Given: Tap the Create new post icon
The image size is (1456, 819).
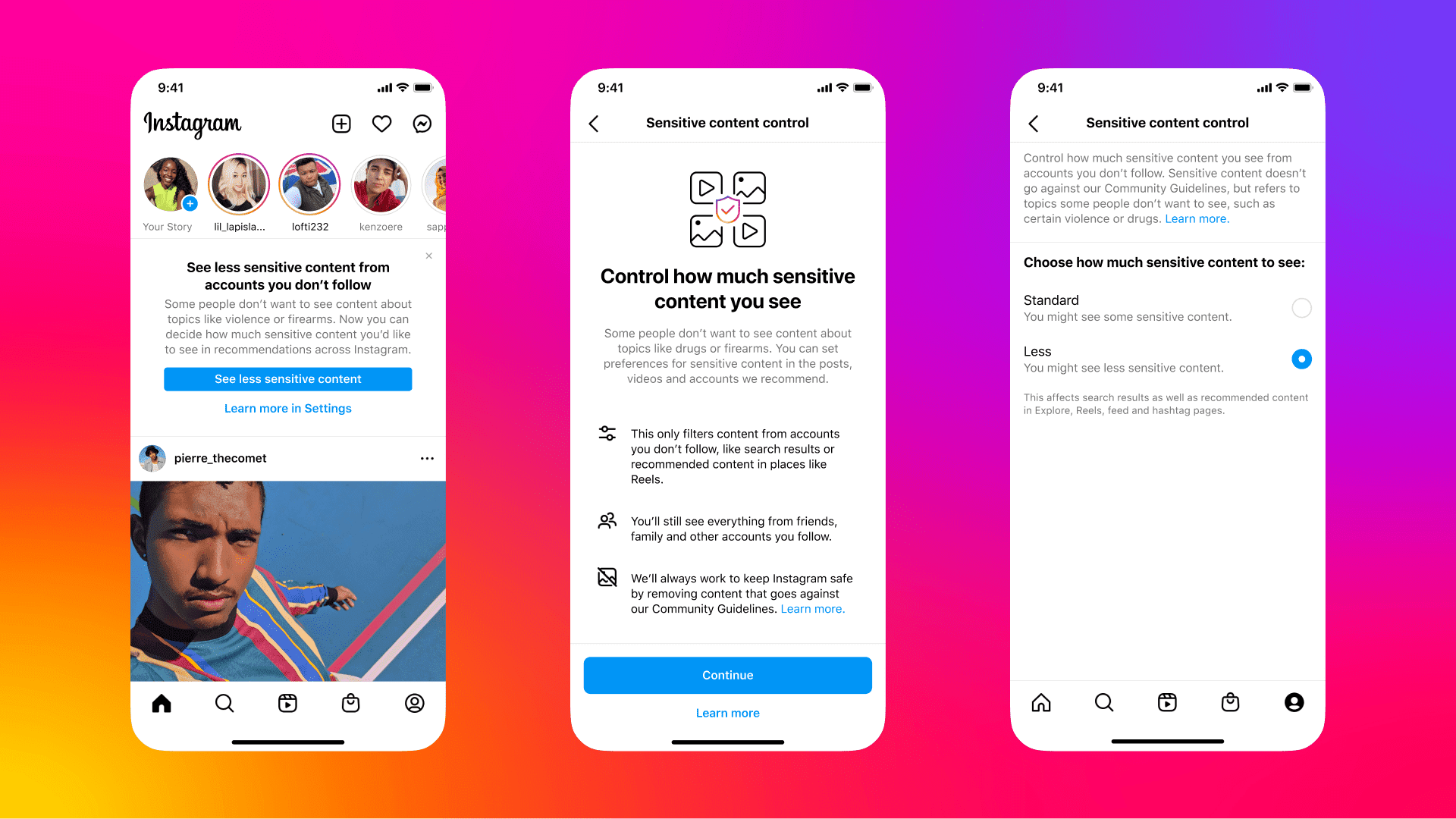Looking at the screenshot, I should (342, 125).
